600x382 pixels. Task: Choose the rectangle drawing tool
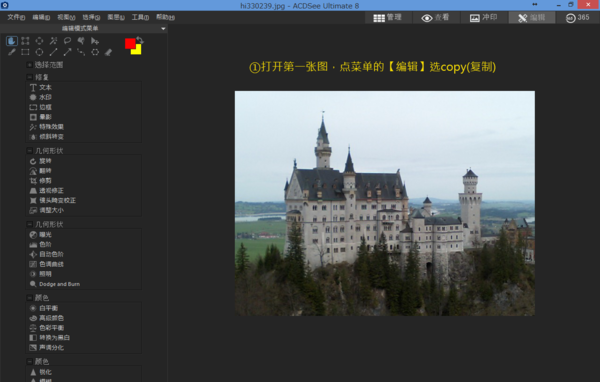coord(25,52)
